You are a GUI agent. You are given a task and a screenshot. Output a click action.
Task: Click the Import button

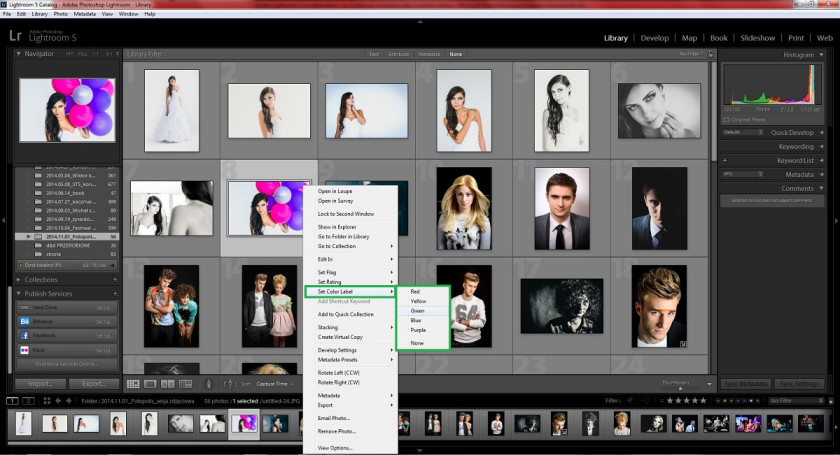(41, 384)
